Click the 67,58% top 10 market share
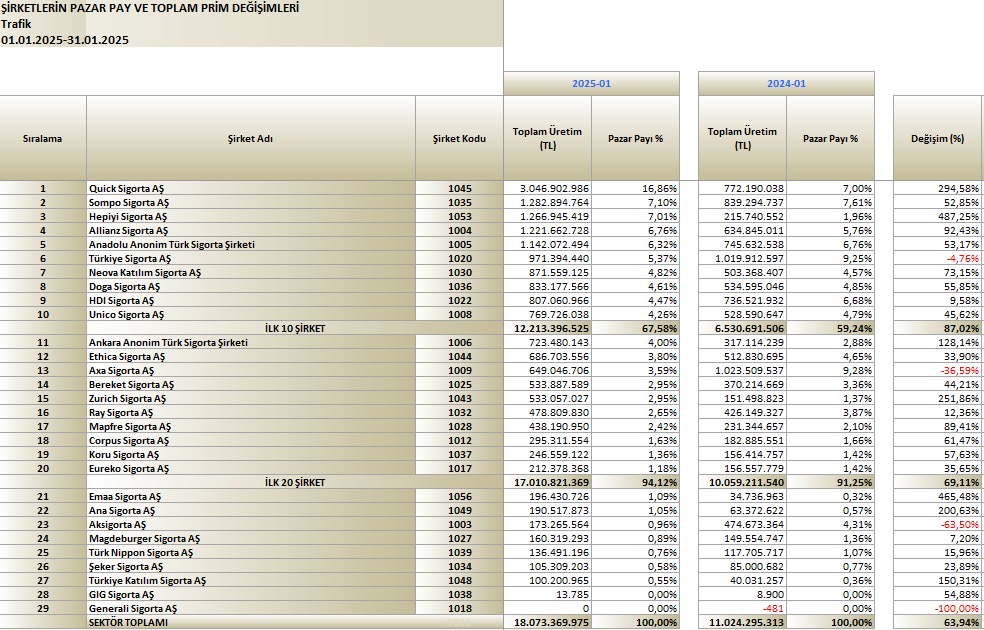The height and width of the screenshot is (630, 984). point(636,328)
